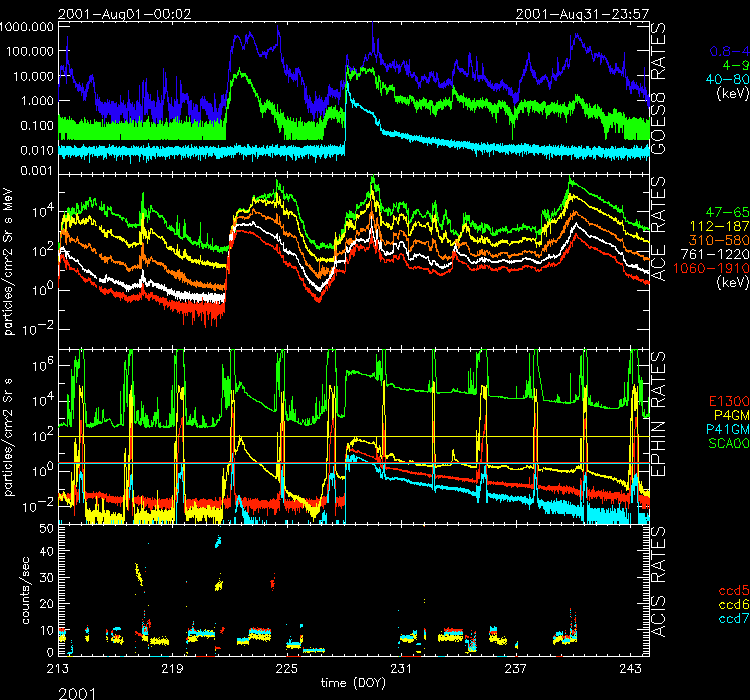
Task: Click the 310-580 orange ACE legend label
Action: 716,243
